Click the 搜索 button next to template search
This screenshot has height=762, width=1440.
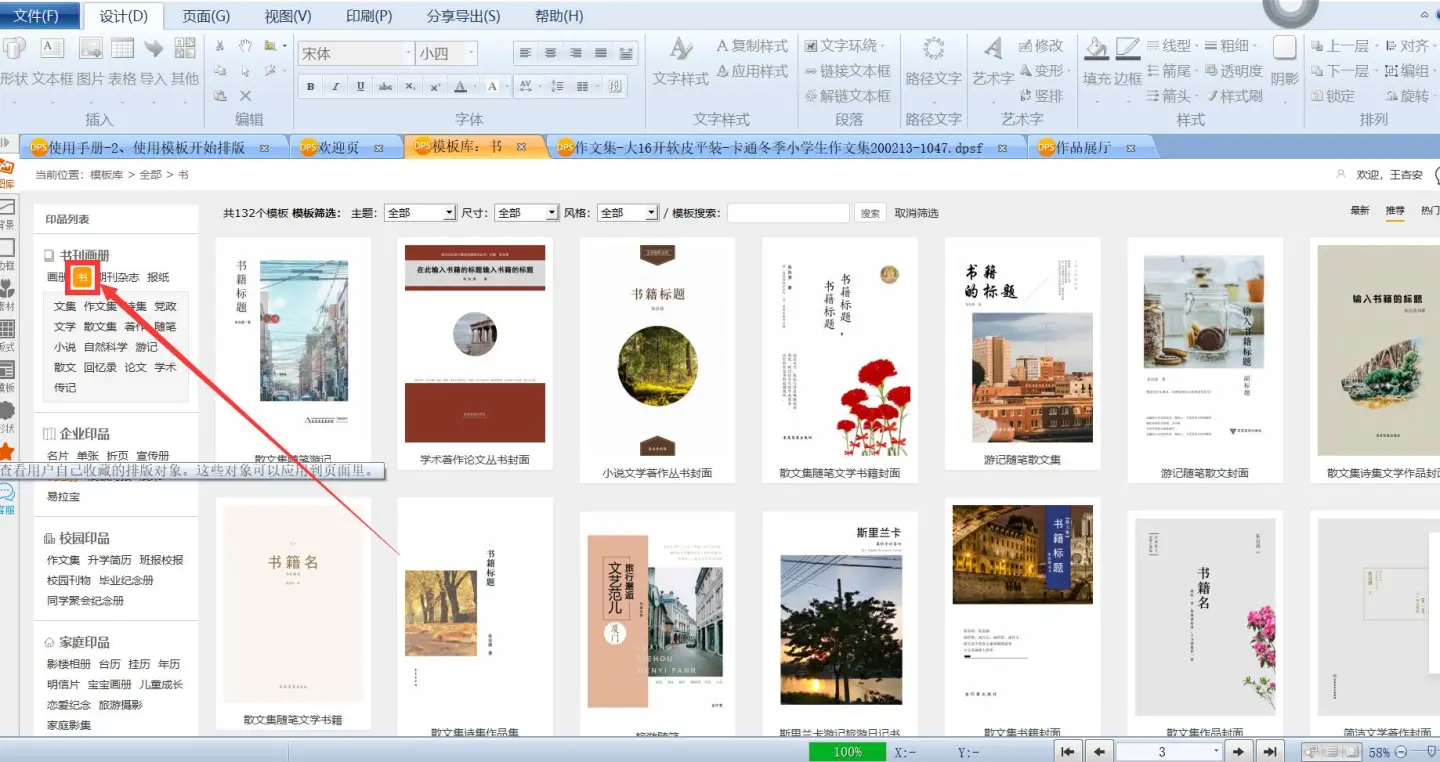pyautogui.click(x=871, y=213)
